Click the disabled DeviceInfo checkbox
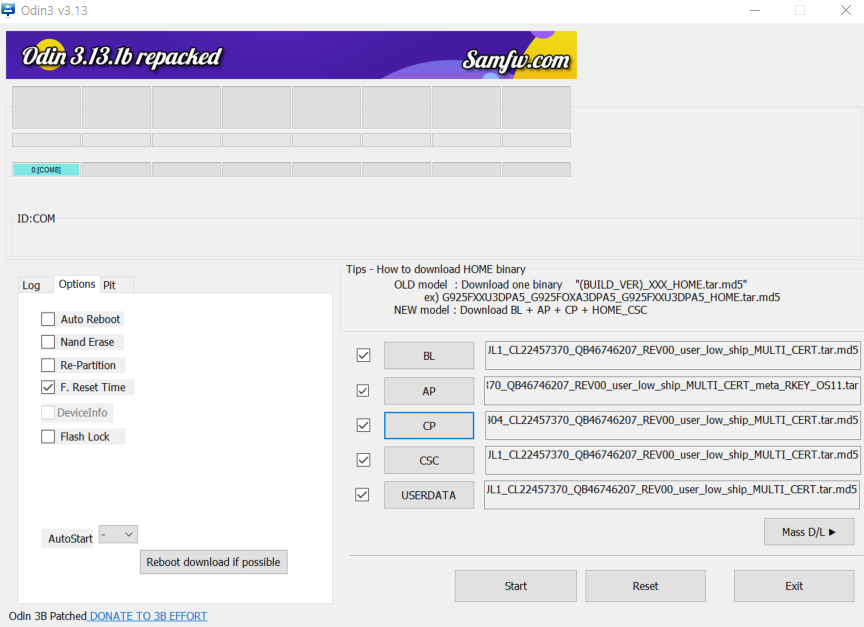The image size is (864, 627). (48, 412)
